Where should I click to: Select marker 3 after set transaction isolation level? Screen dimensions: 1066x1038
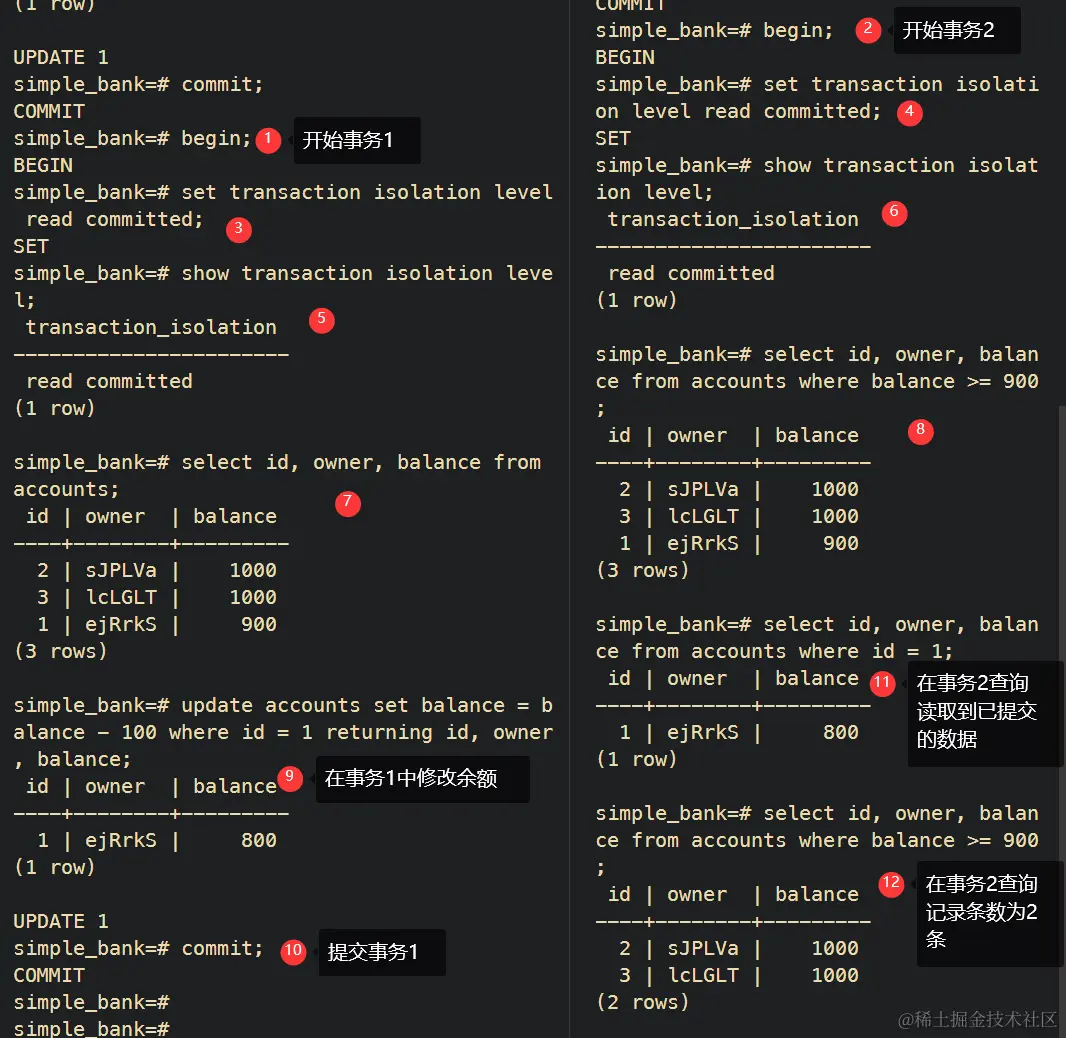(238, 229)
